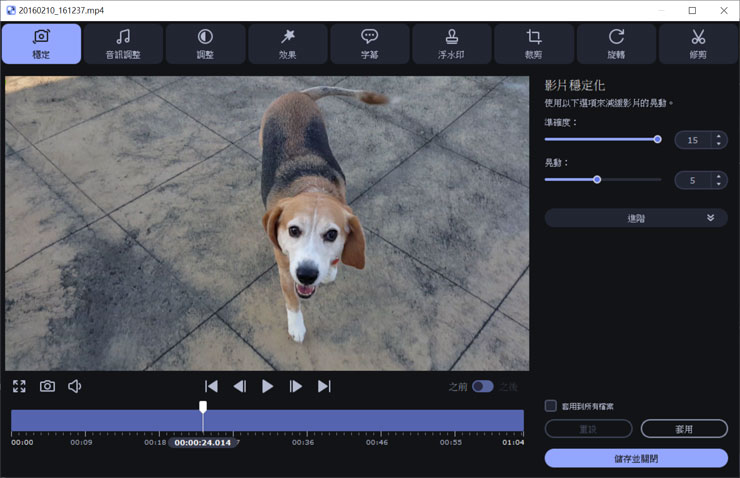Toggle the 之前/之後 before-after switch

point(483,386)
